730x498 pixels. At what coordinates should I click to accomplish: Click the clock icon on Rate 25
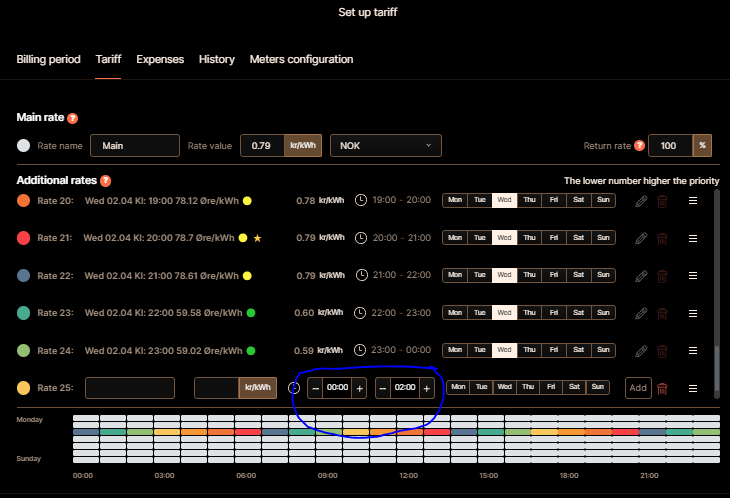coord(294,388)
